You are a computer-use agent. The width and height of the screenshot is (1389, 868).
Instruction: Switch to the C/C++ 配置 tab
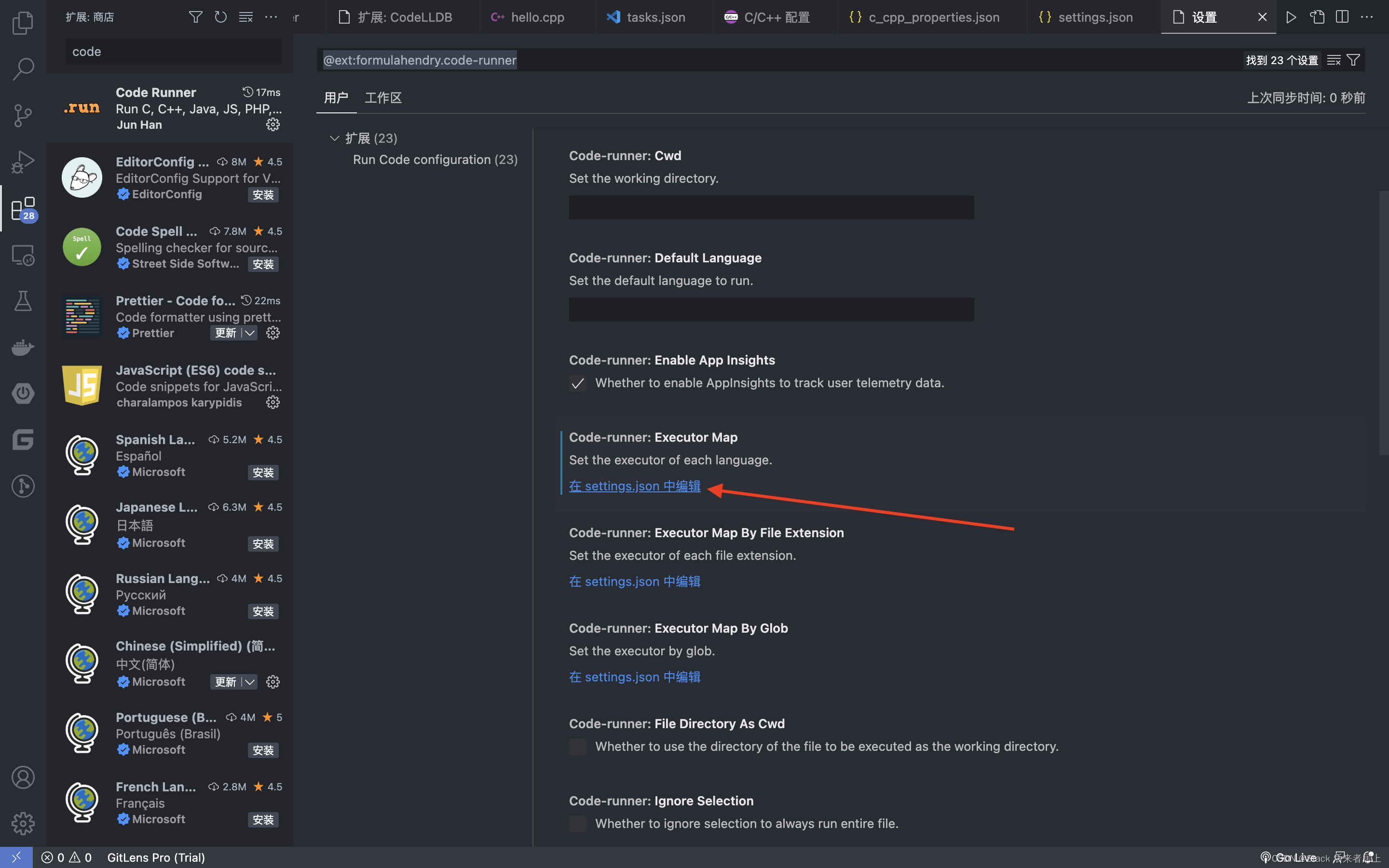776,17
